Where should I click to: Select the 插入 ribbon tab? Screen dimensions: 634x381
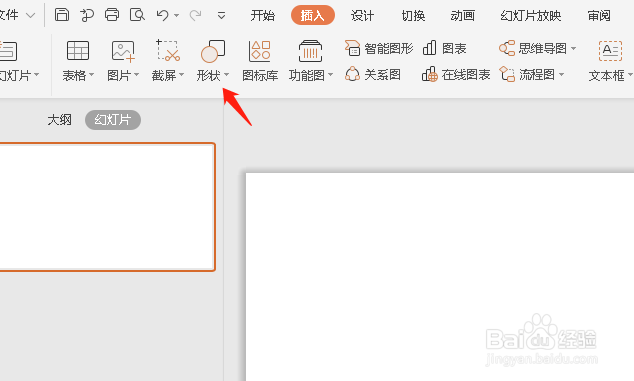click(313, 15)
